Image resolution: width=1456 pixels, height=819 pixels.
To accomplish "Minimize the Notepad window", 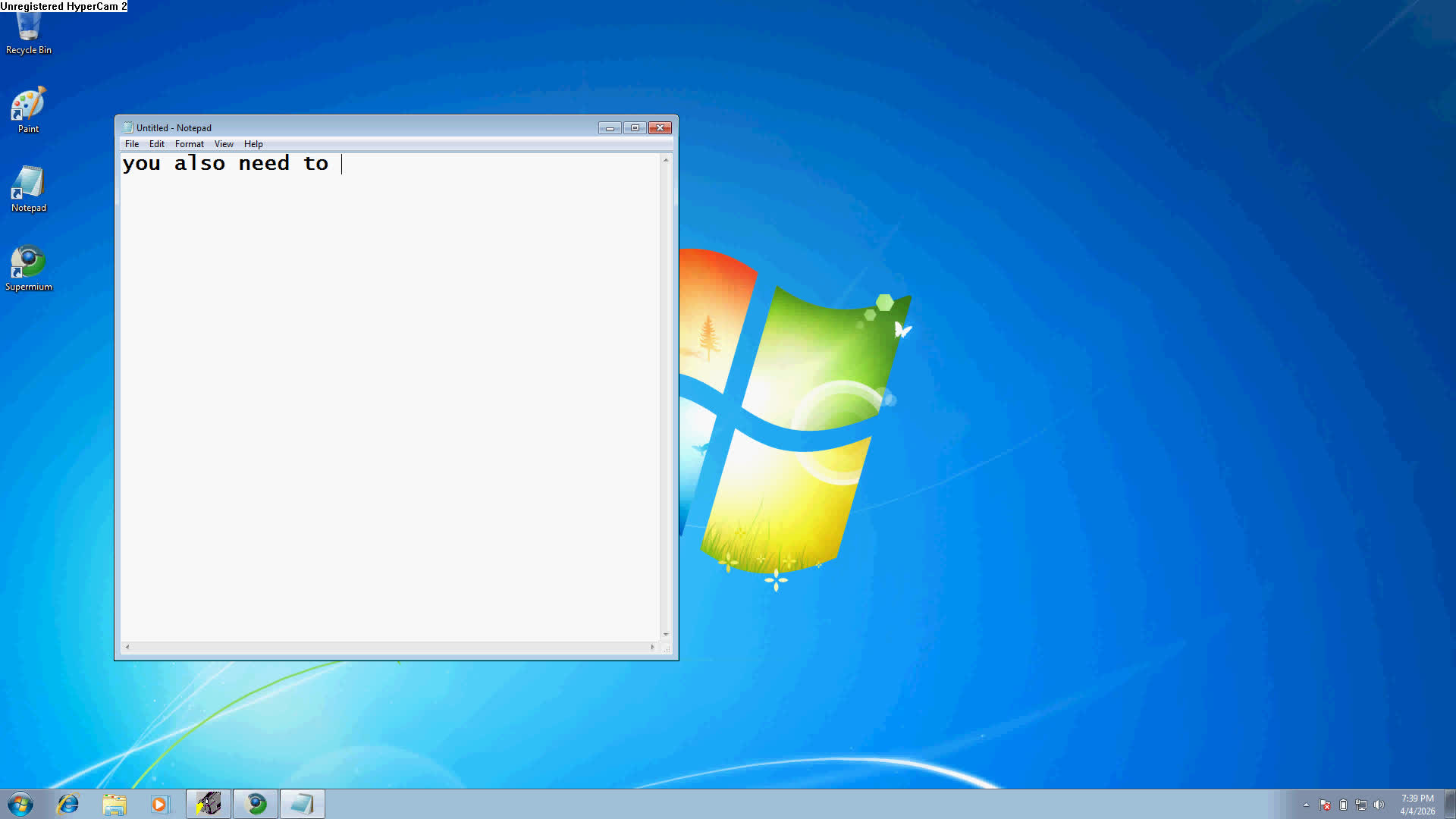I will [x=610, y=127].
